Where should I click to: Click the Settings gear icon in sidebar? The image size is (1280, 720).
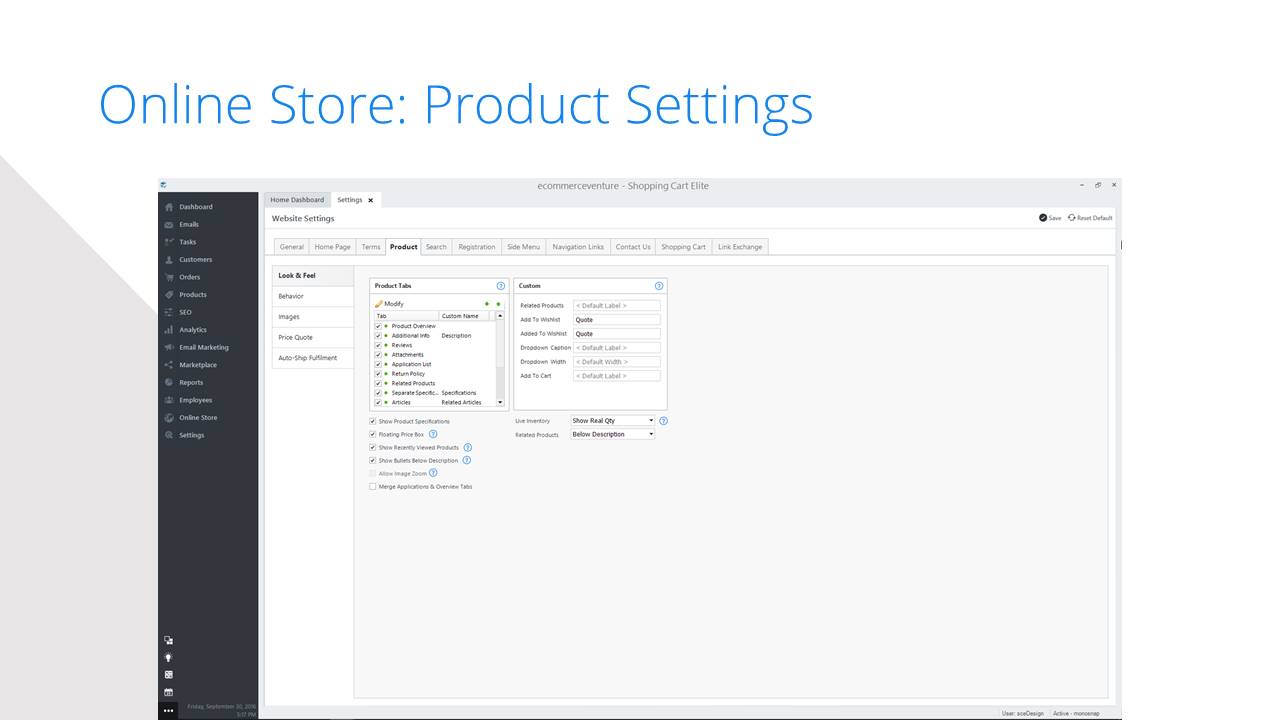(169, 435)
